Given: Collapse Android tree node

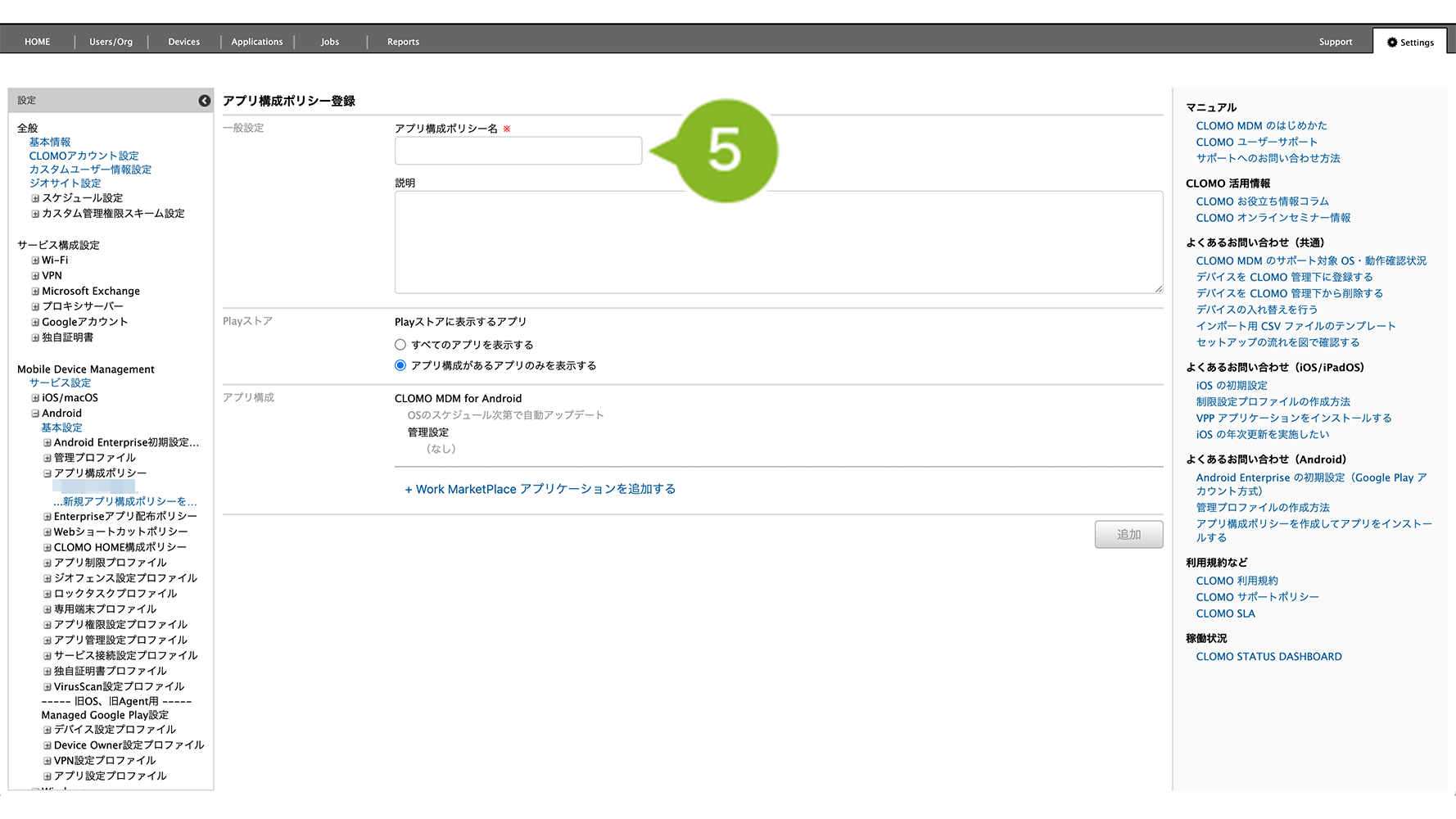Looking at the screenshot, I should [35, 414].
